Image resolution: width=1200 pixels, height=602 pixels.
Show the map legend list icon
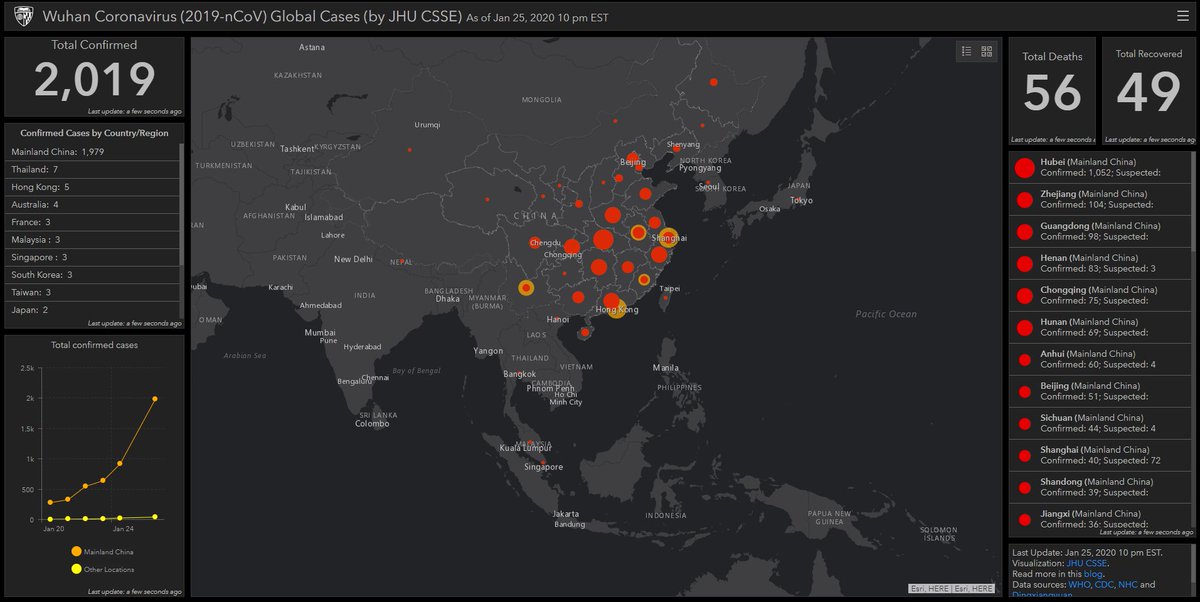click(966, 51)
